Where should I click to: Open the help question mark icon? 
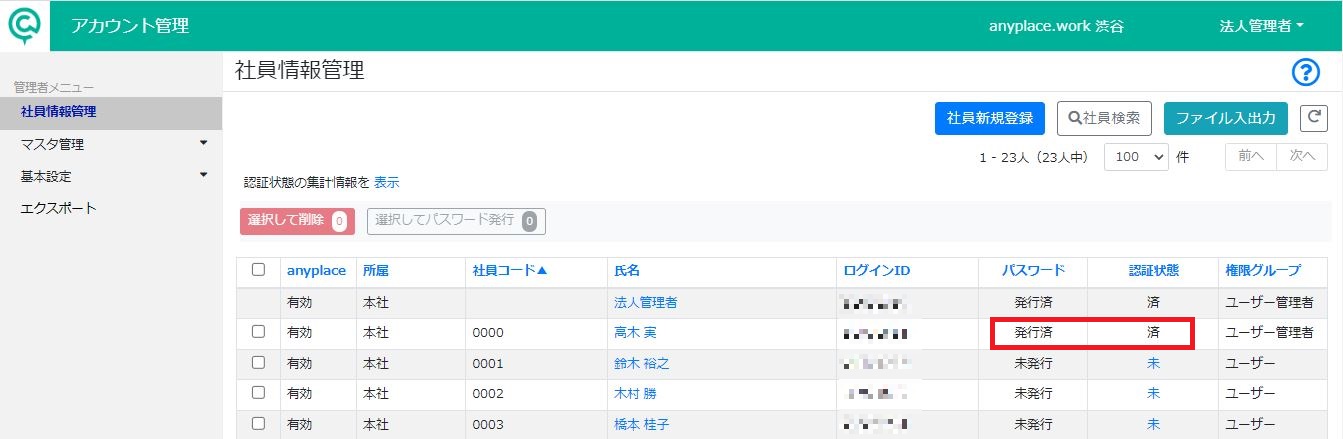1306,73
